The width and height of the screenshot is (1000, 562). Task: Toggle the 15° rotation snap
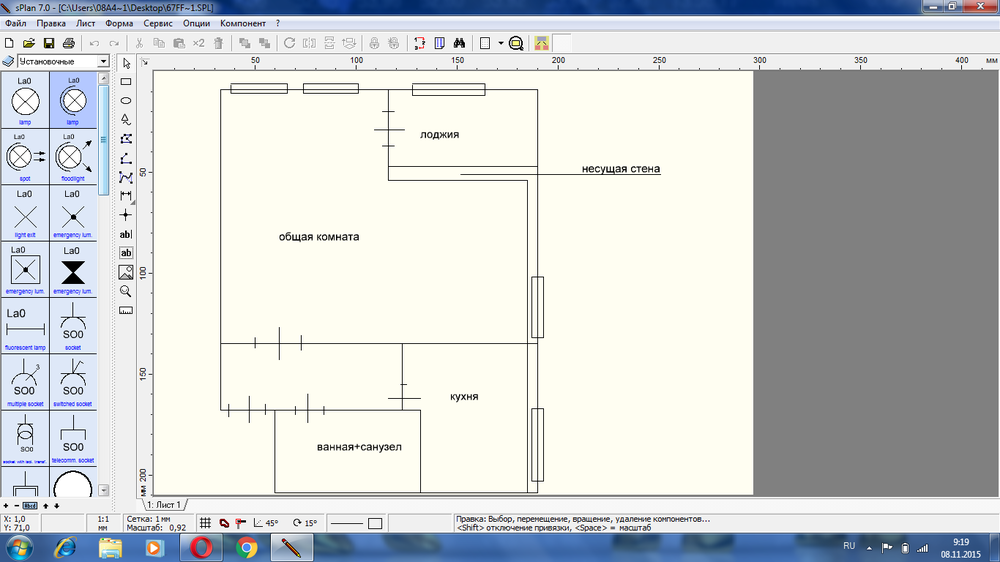[305, 523]
